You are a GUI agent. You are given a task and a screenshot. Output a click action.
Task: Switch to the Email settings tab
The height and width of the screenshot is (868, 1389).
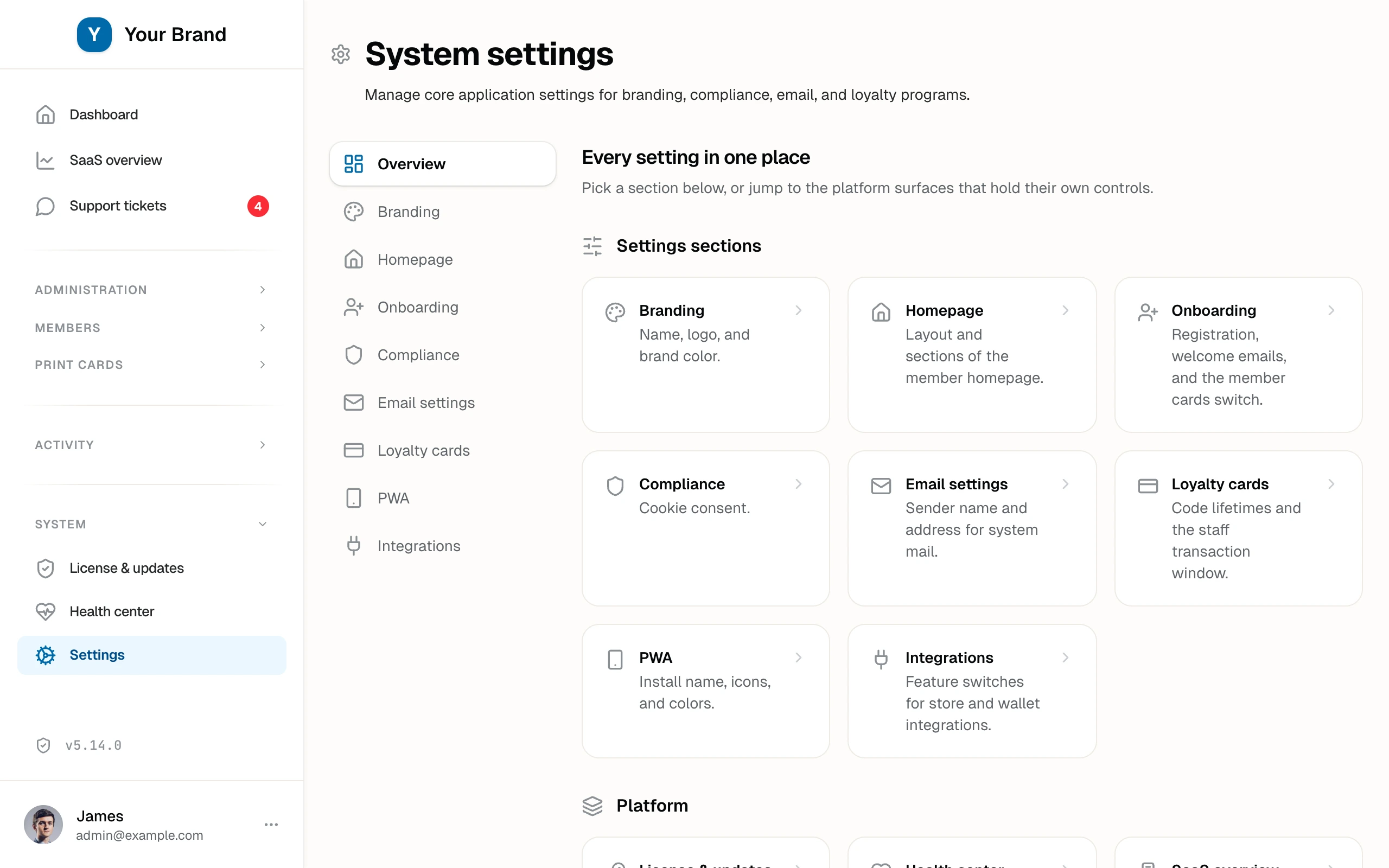(x=443, y=403)
